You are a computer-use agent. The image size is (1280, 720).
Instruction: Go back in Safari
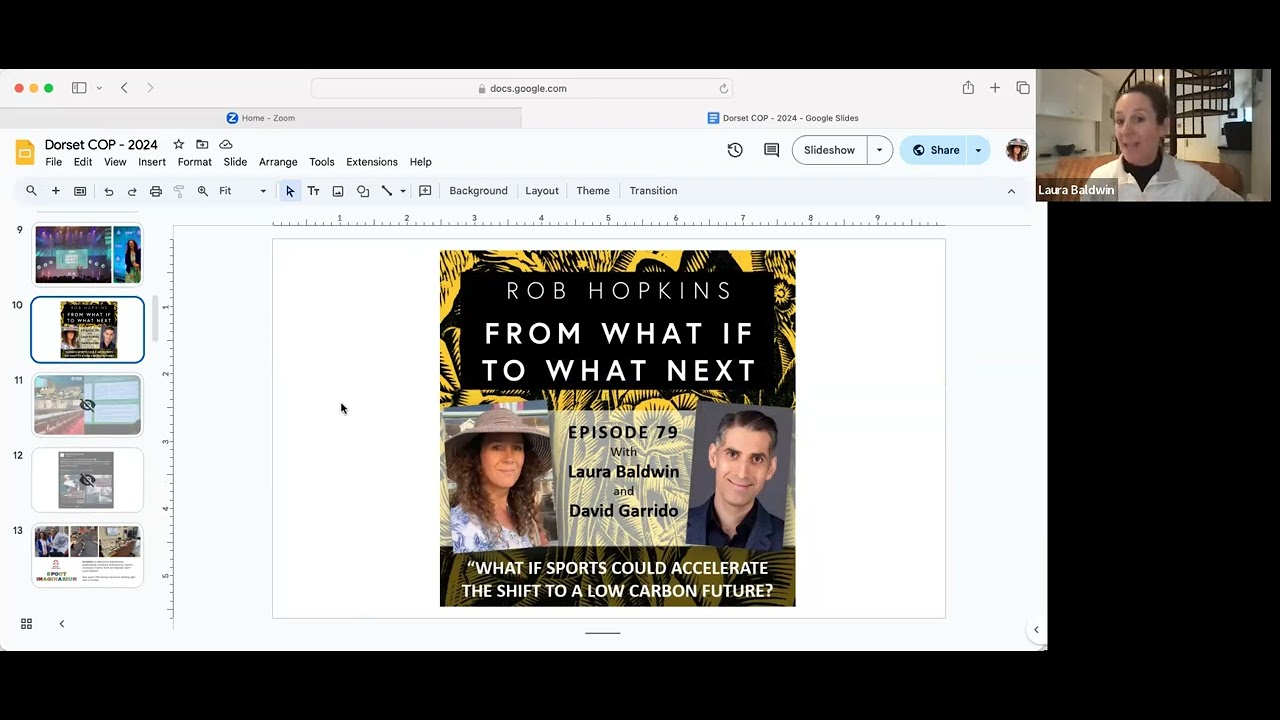pyautogui.click(x=124, y=88)
